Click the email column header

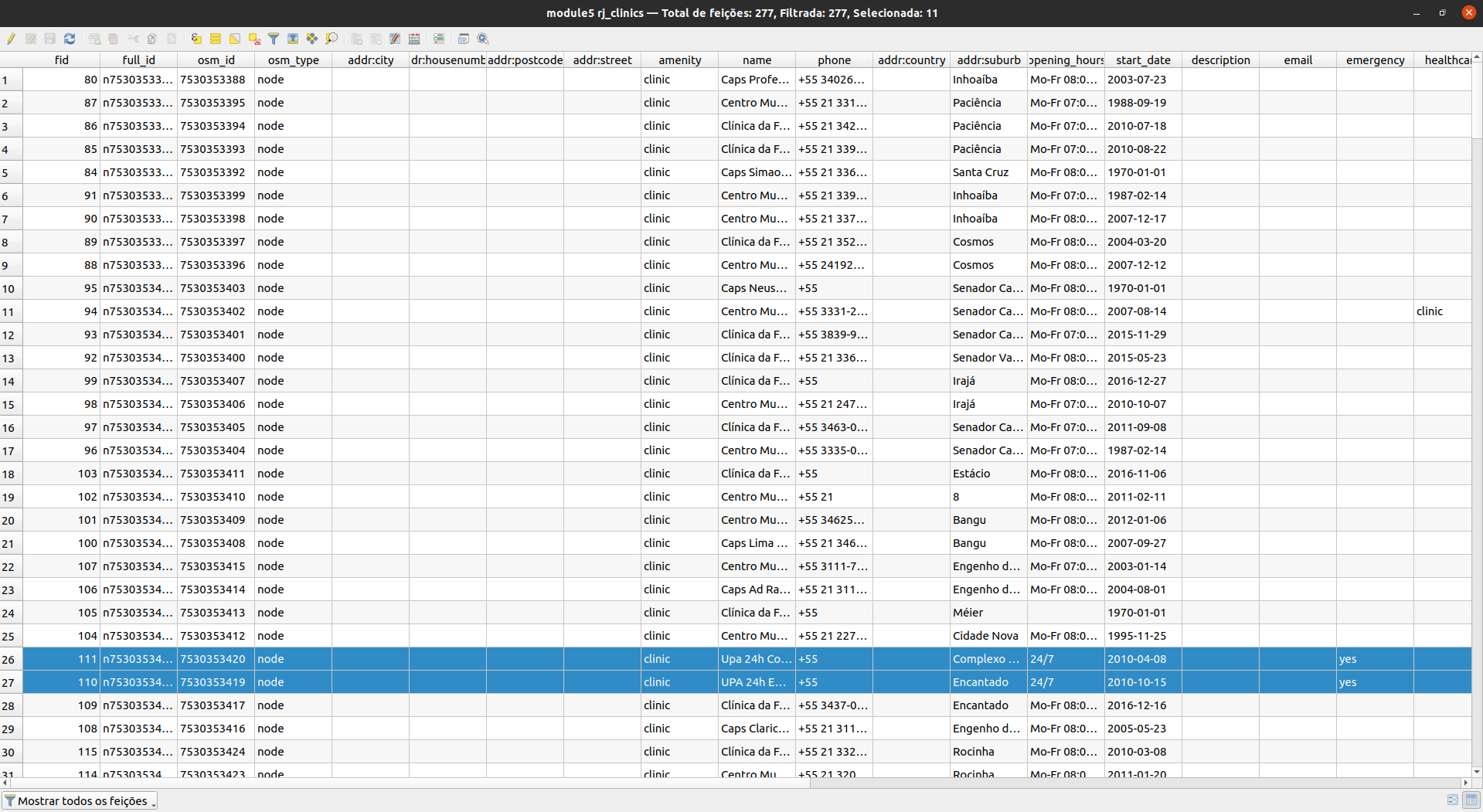tap(1298, 59)
